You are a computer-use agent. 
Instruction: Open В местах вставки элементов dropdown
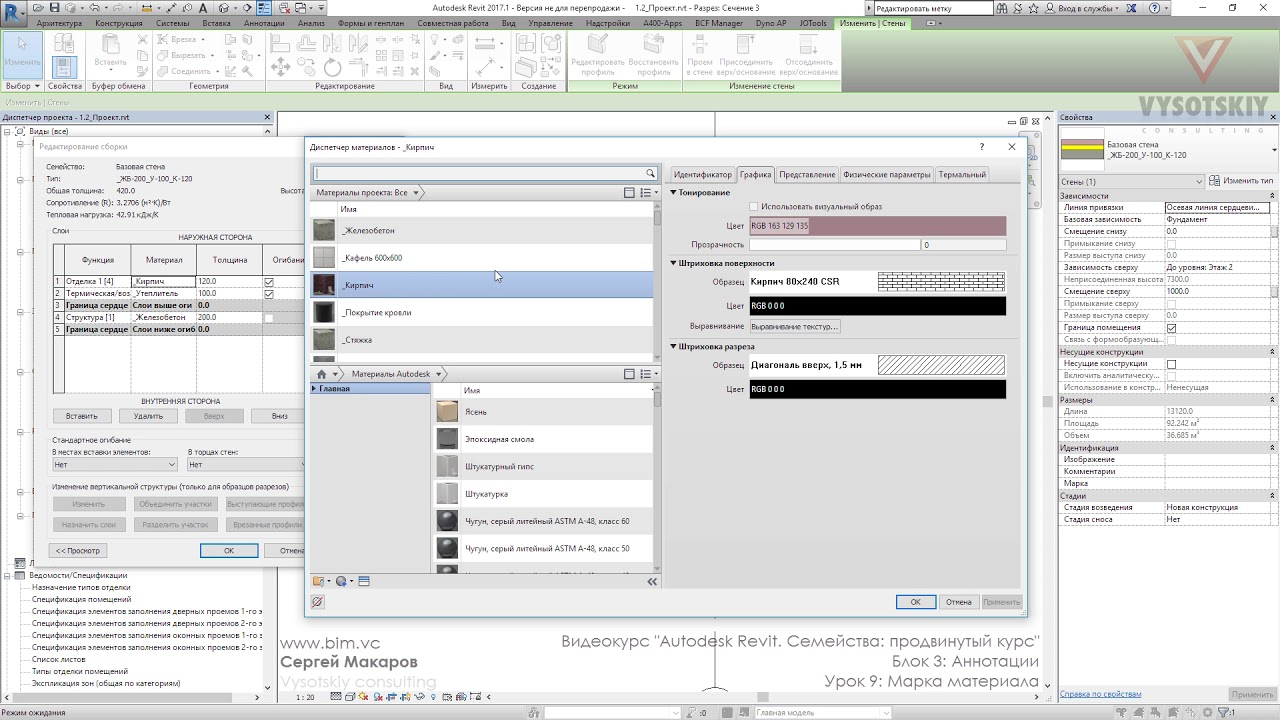(115, 465)
